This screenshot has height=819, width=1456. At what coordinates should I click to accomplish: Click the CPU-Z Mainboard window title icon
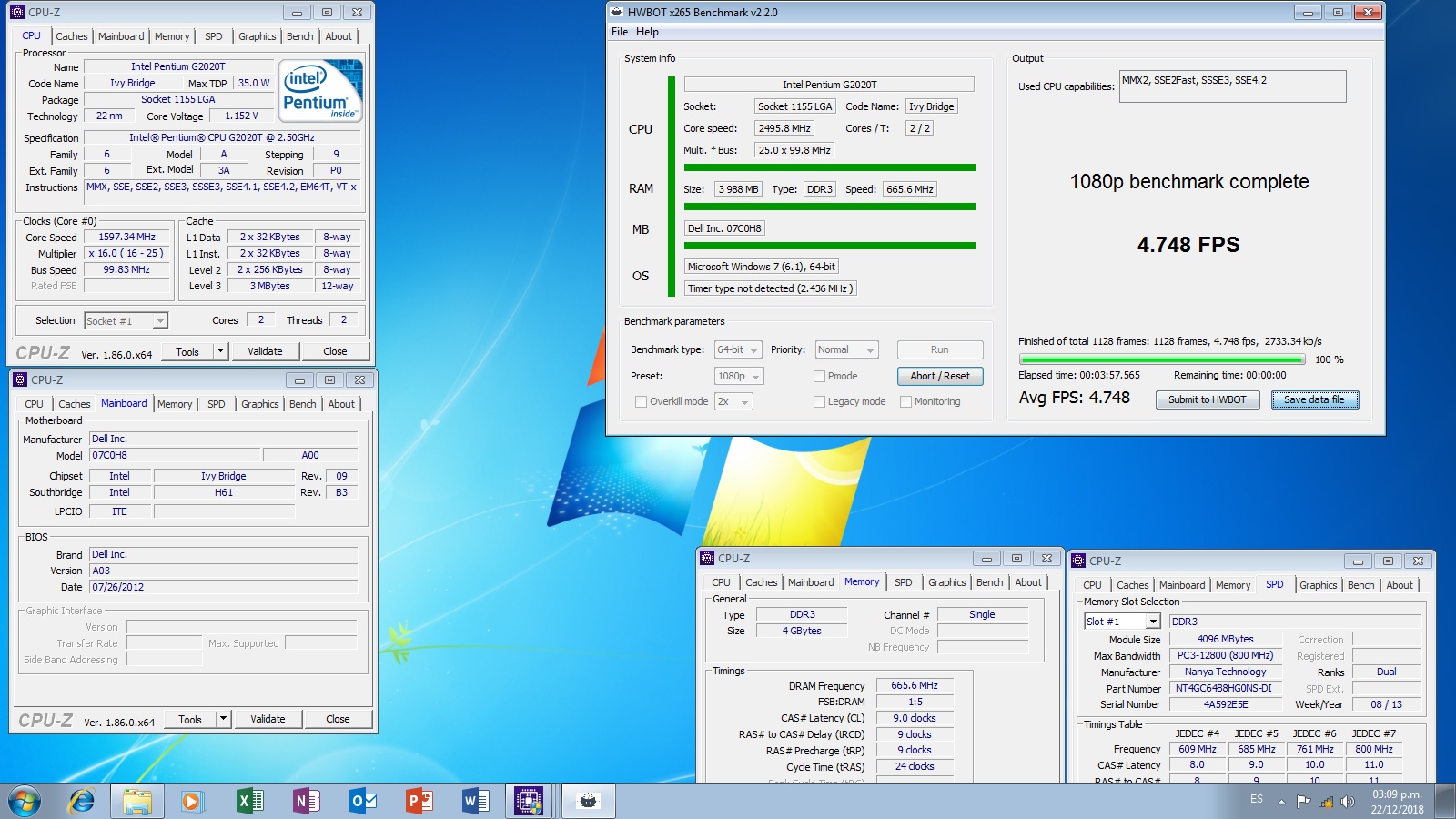[x=20, y=379]
